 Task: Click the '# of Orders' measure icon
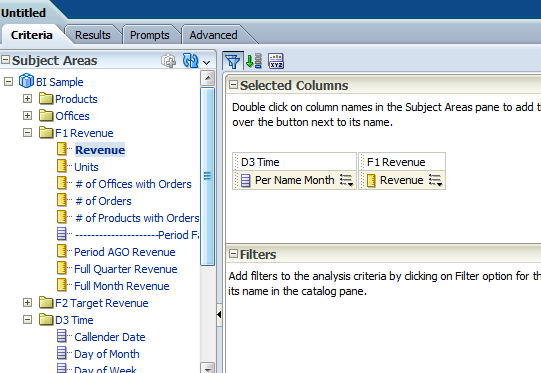pyautogui.click(x=62, y=200)
